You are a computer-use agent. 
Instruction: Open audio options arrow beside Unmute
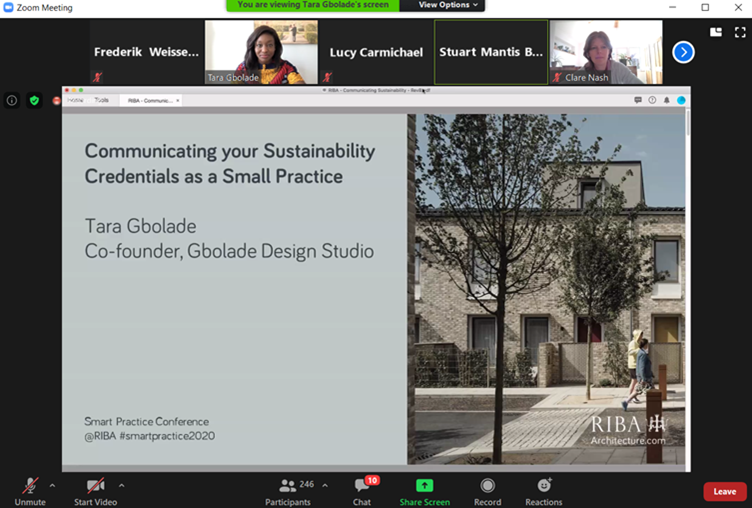(x=52, y=485)
